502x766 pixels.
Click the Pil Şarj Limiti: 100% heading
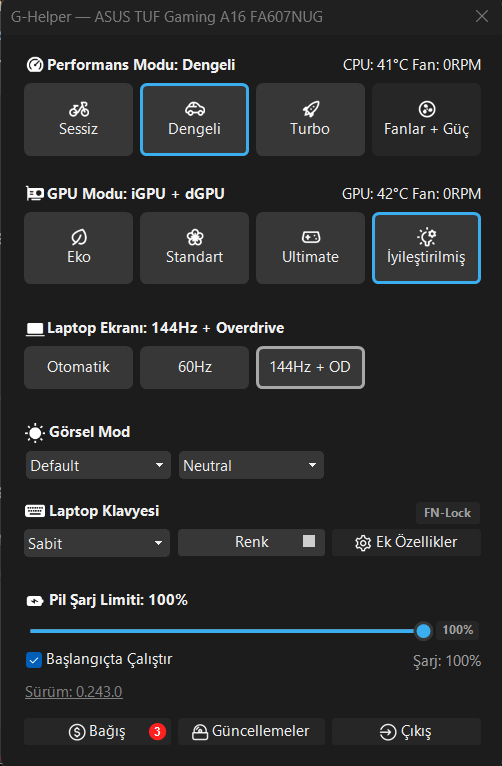click(118, 600)
